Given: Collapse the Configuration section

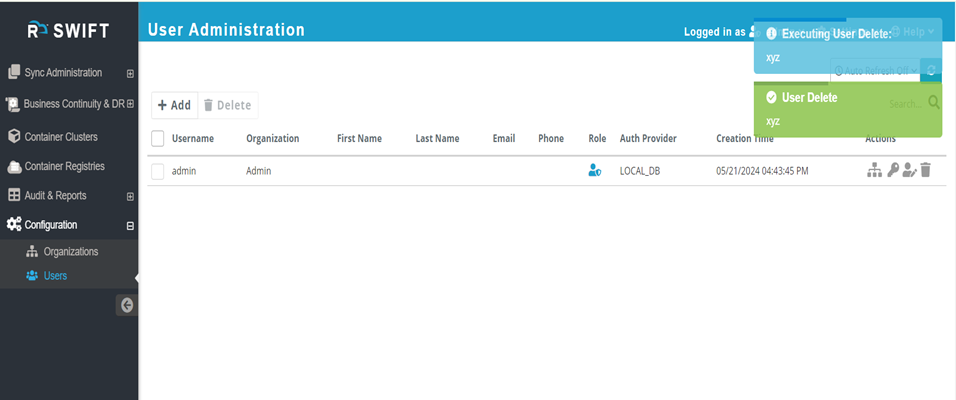Looking at the screenshot, I should 130,226.
